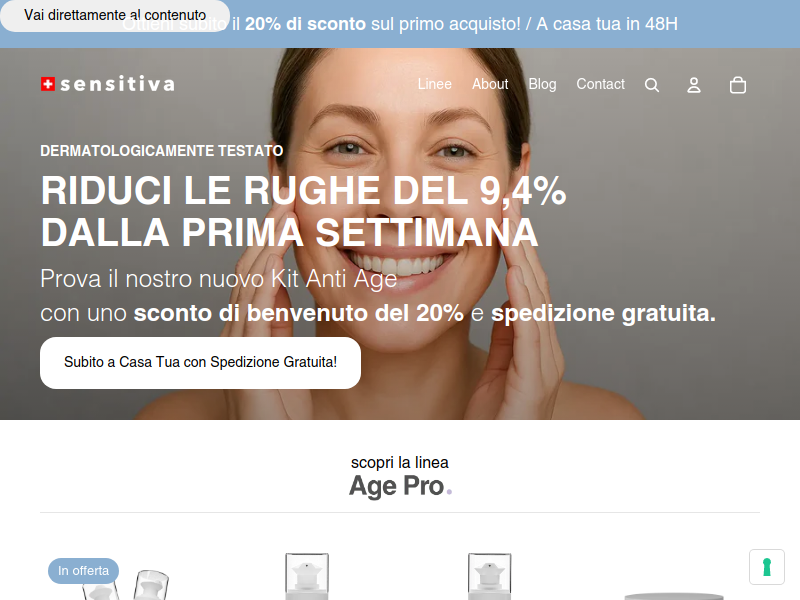This screenshot has width=800, height=600.
Task: Open the product thumbnail beside the 'In offerta' badge
Action: pyautogui.click(x=125, y=584)
